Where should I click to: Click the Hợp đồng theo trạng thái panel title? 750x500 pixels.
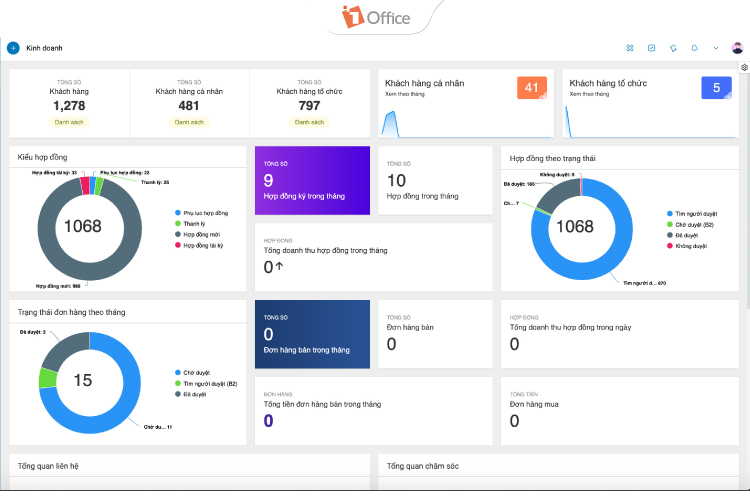click(552, 158)
